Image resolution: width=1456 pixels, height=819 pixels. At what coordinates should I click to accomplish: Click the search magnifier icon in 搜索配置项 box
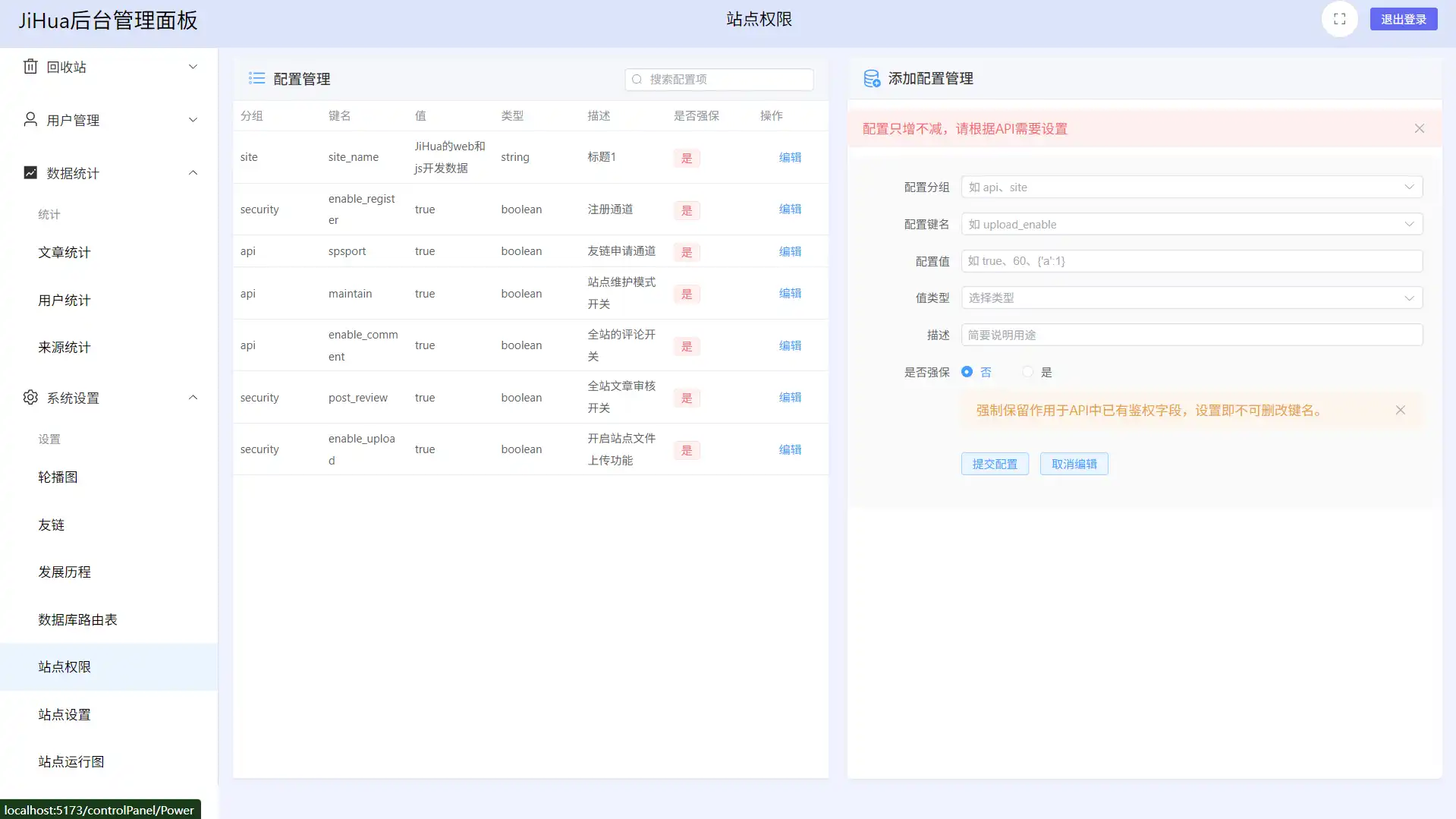click(x=637, y=79)
